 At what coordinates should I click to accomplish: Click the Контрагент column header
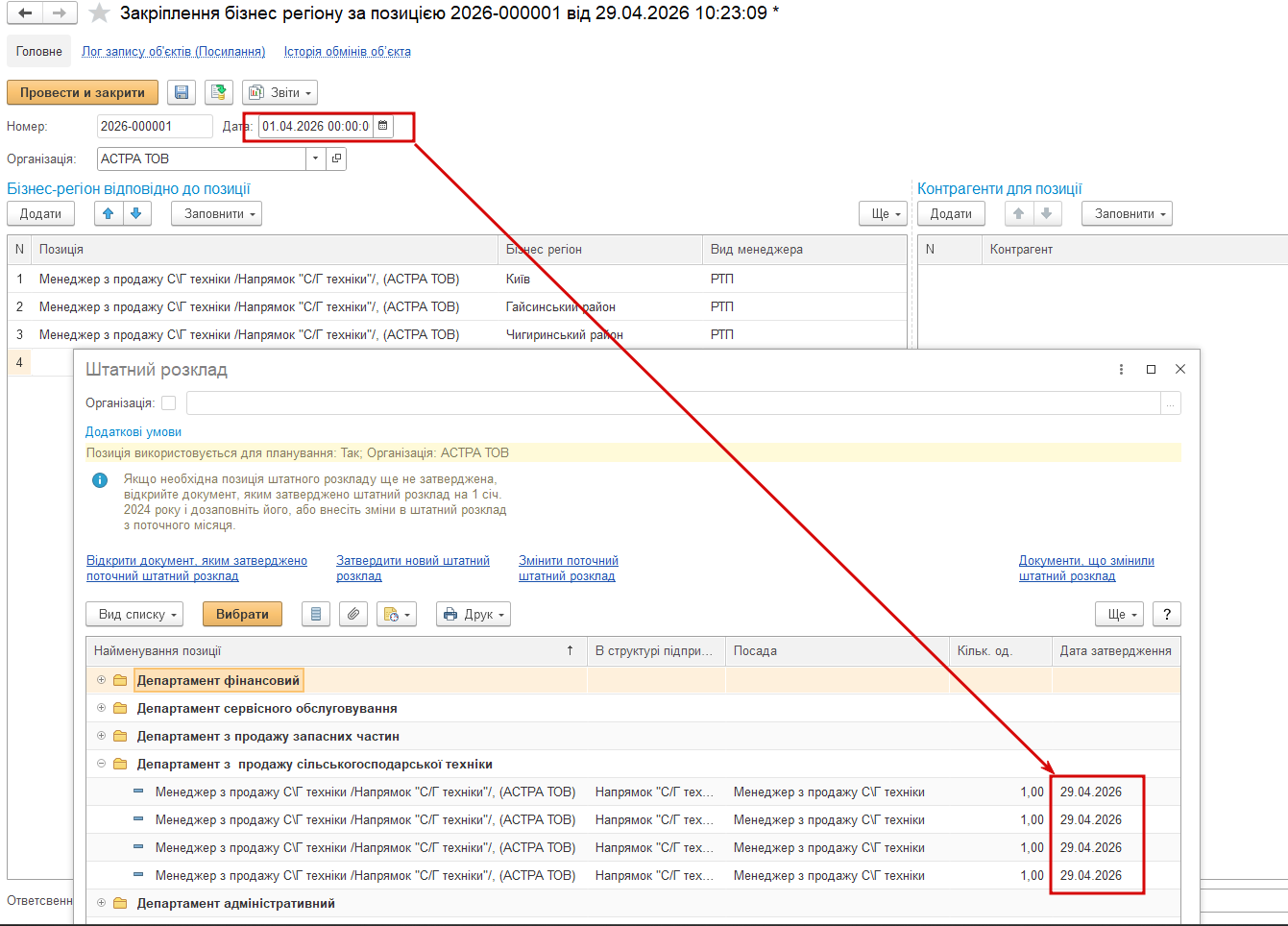click(x=1133, y=249)
